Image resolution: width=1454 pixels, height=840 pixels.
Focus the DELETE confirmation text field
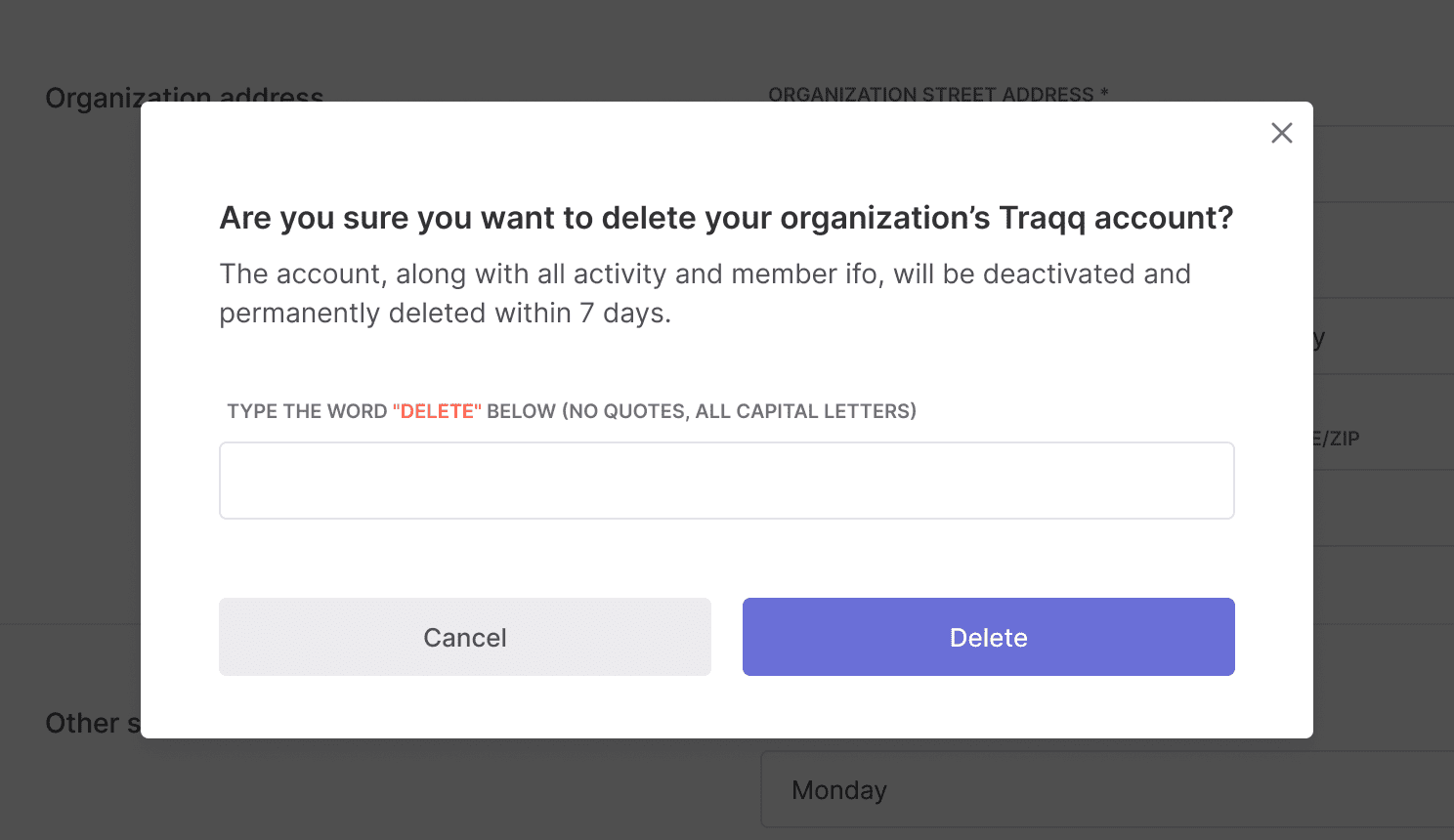click(x=726, y=481)
